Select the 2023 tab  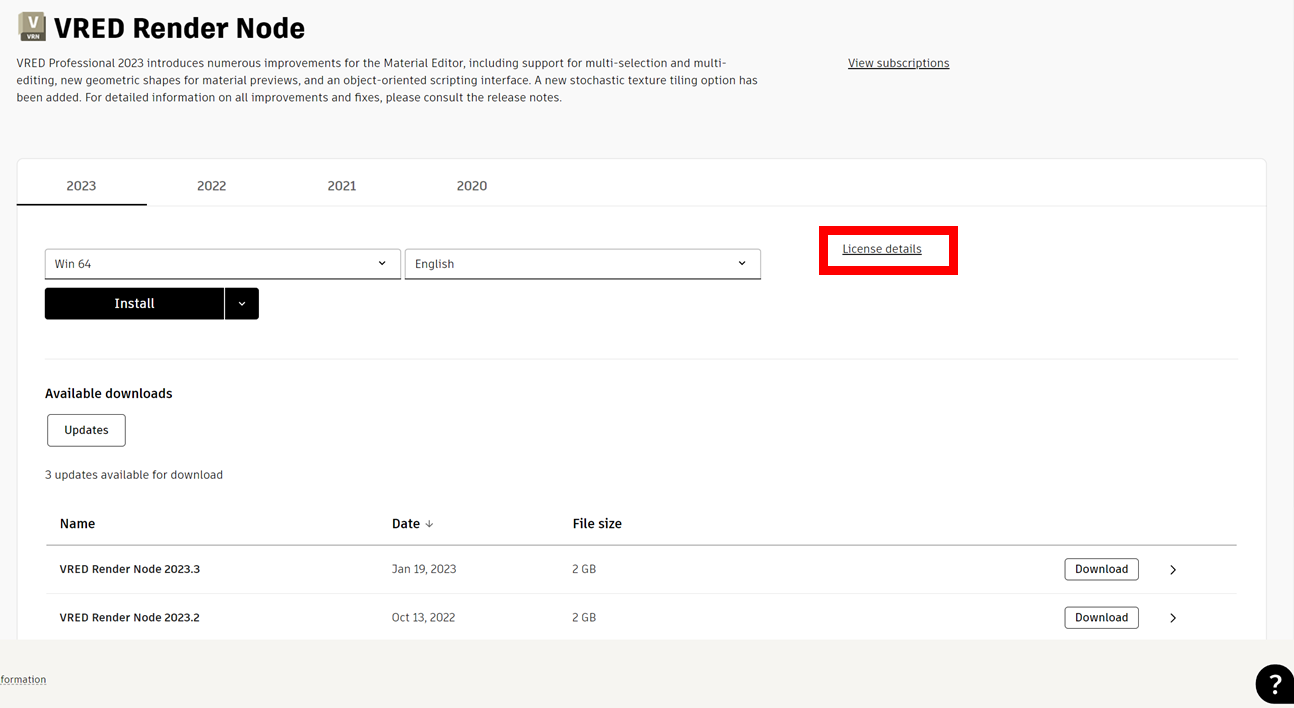point(81,186)
